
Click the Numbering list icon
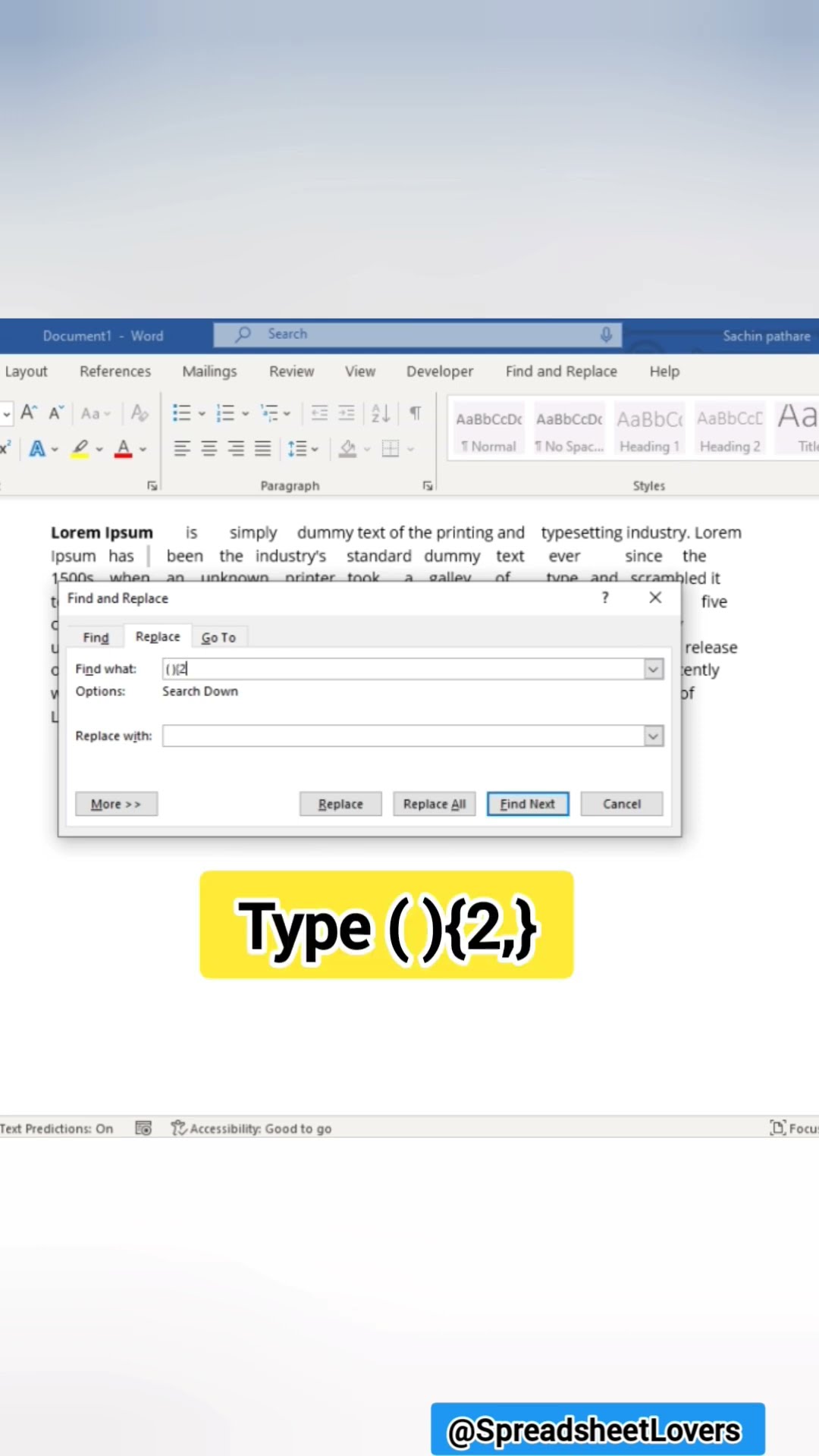coord(225,413)
